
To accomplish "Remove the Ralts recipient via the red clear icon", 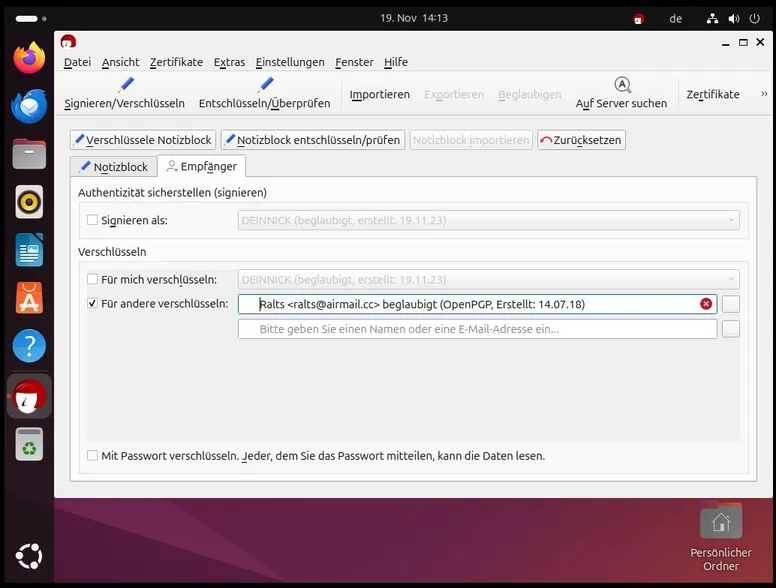I will click(x=706, y=304).
